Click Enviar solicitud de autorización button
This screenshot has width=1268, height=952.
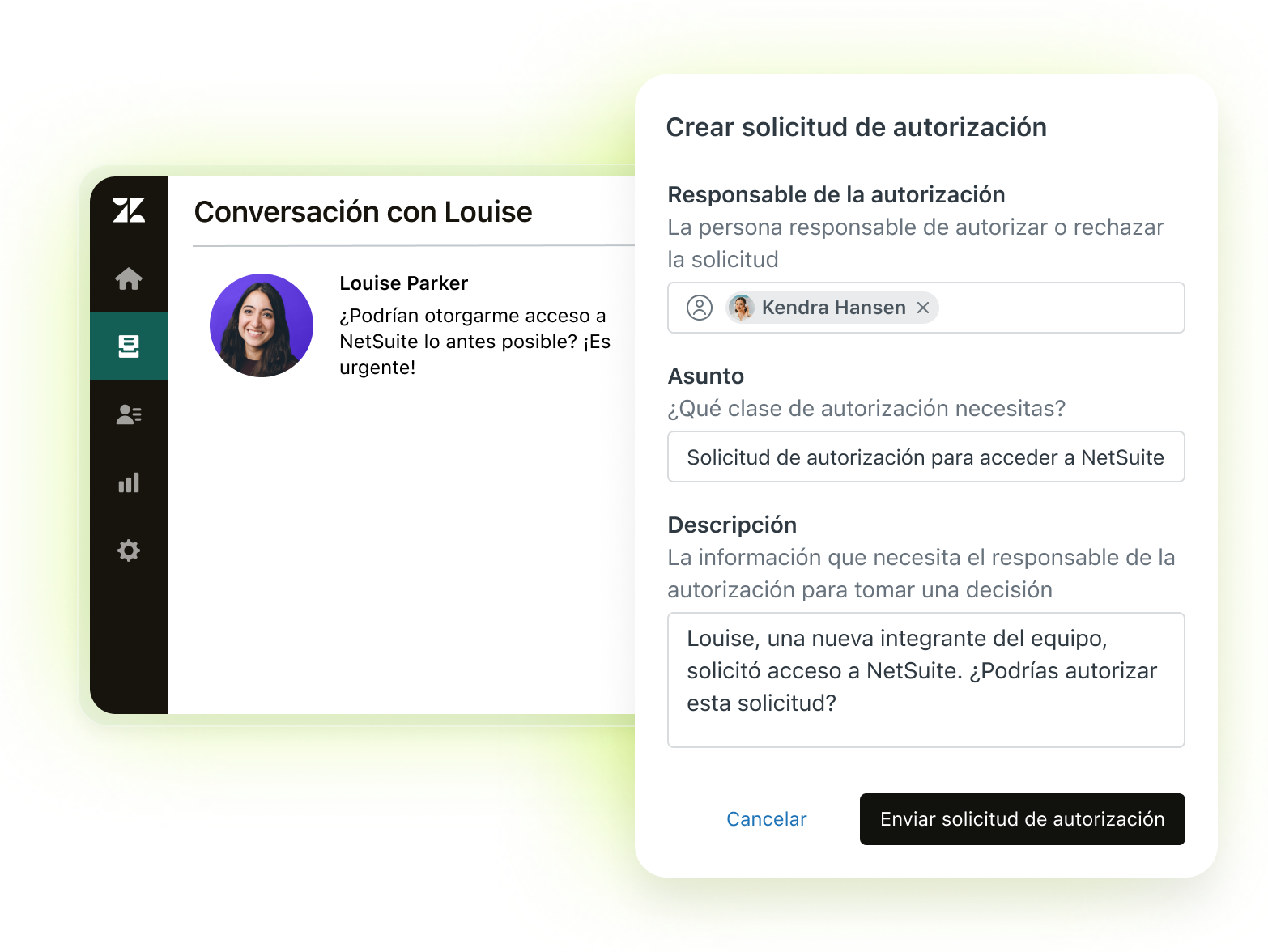tap(1023, 819)
